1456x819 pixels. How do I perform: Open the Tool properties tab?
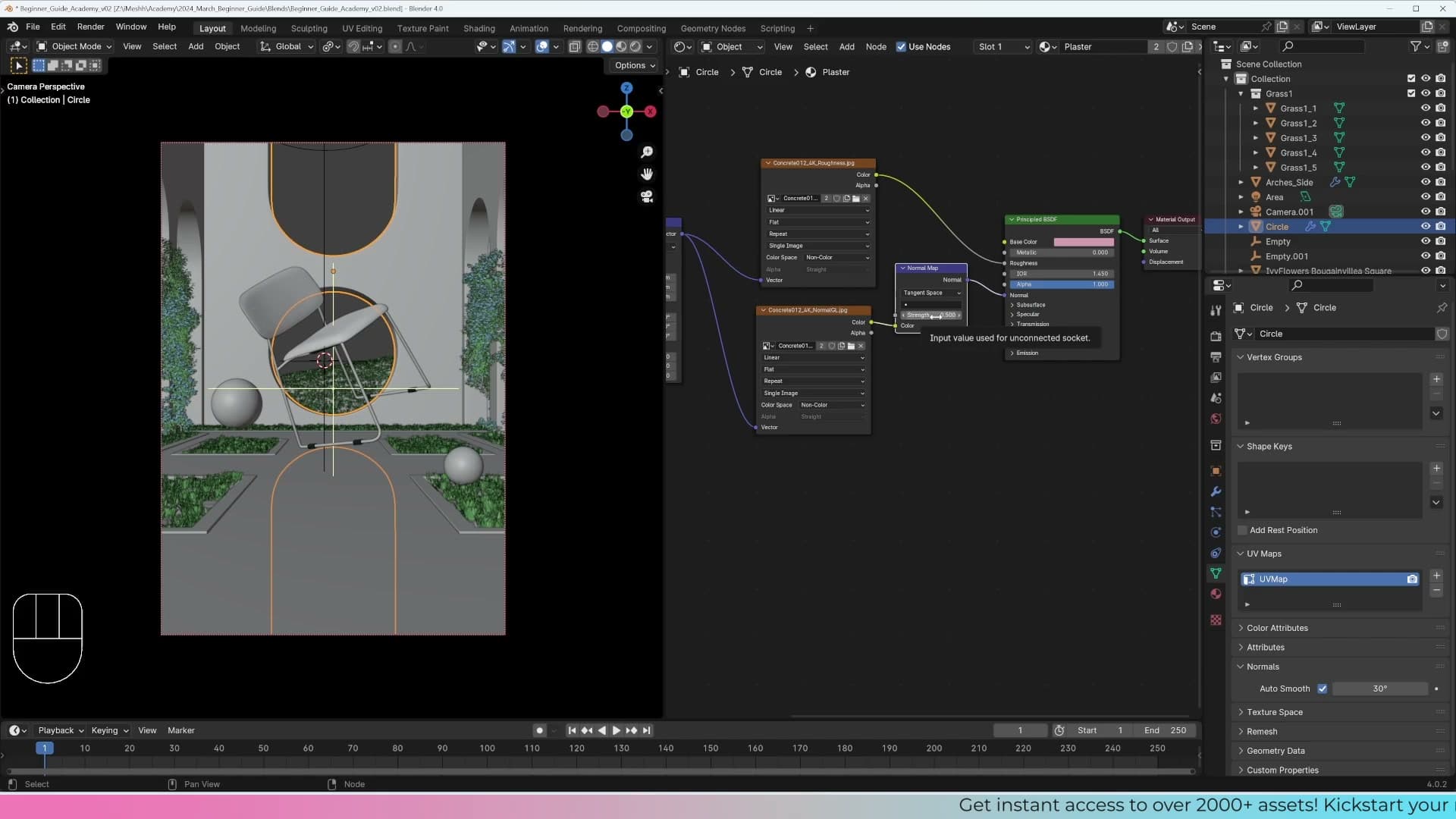tap(1216, 311)
